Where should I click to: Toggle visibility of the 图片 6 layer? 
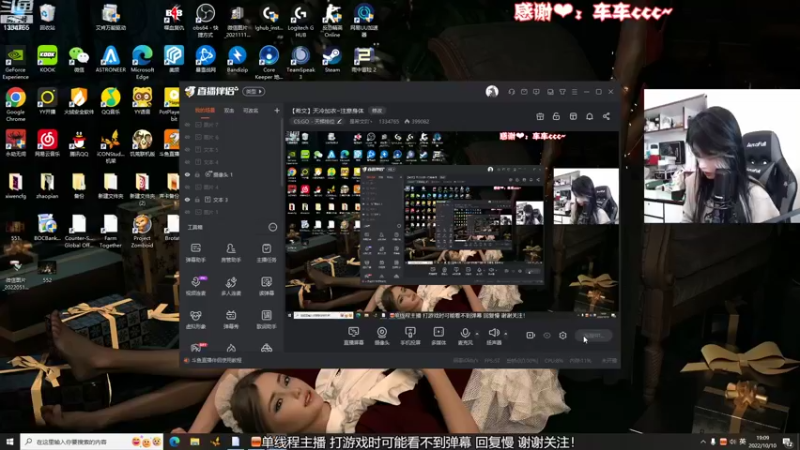pos(187,137)
